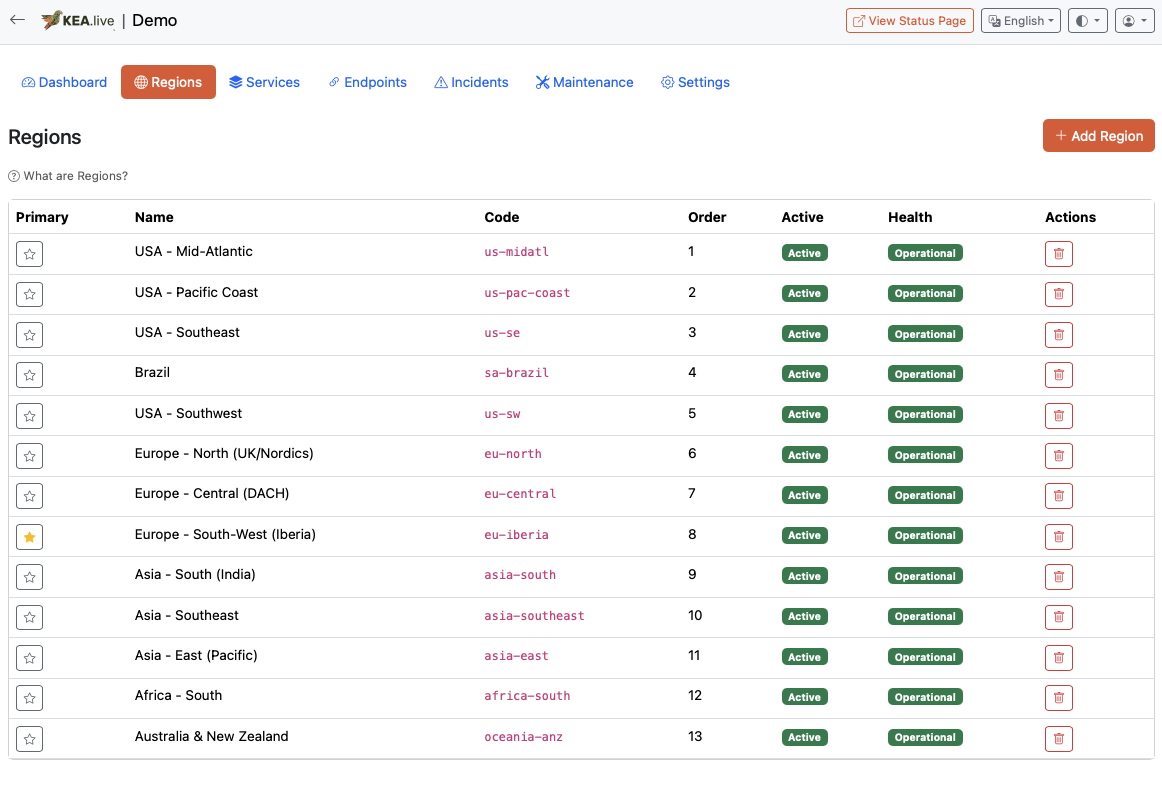Delete the Asia - East (Pacific) region

pyautogui.click(x=1058, y=657)
